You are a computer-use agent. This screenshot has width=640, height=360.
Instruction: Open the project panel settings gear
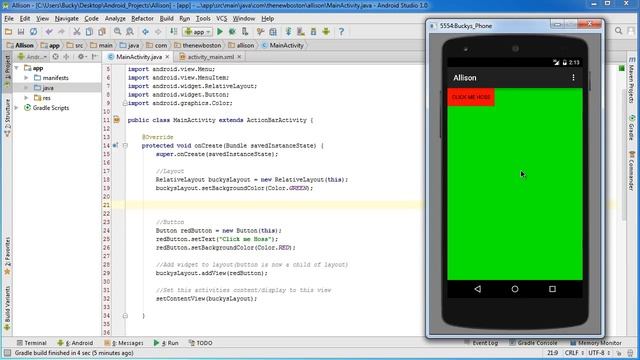pos(81,57)
